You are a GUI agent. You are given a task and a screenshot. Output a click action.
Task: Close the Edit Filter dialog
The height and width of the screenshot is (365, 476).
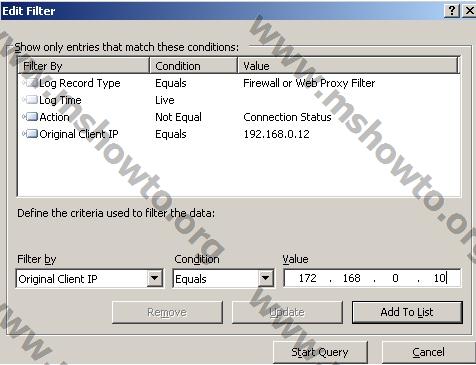(469, 11)
